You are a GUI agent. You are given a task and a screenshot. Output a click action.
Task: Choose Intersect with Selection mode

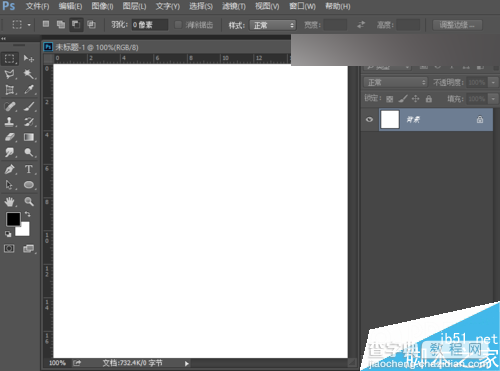pos(91,24)
